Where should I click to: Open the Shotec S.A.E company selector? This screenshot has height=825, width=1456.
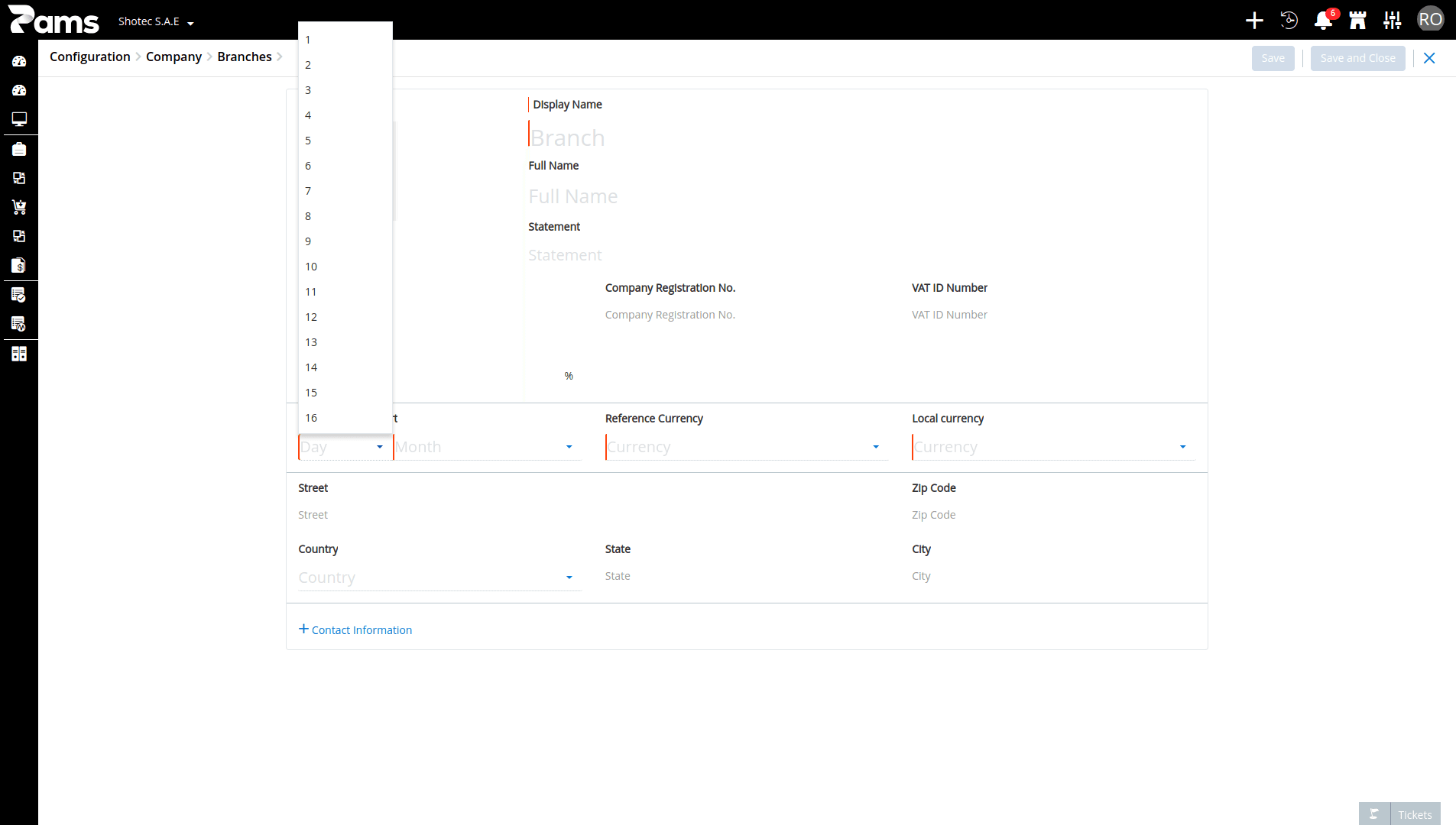[x=156, y=21]
